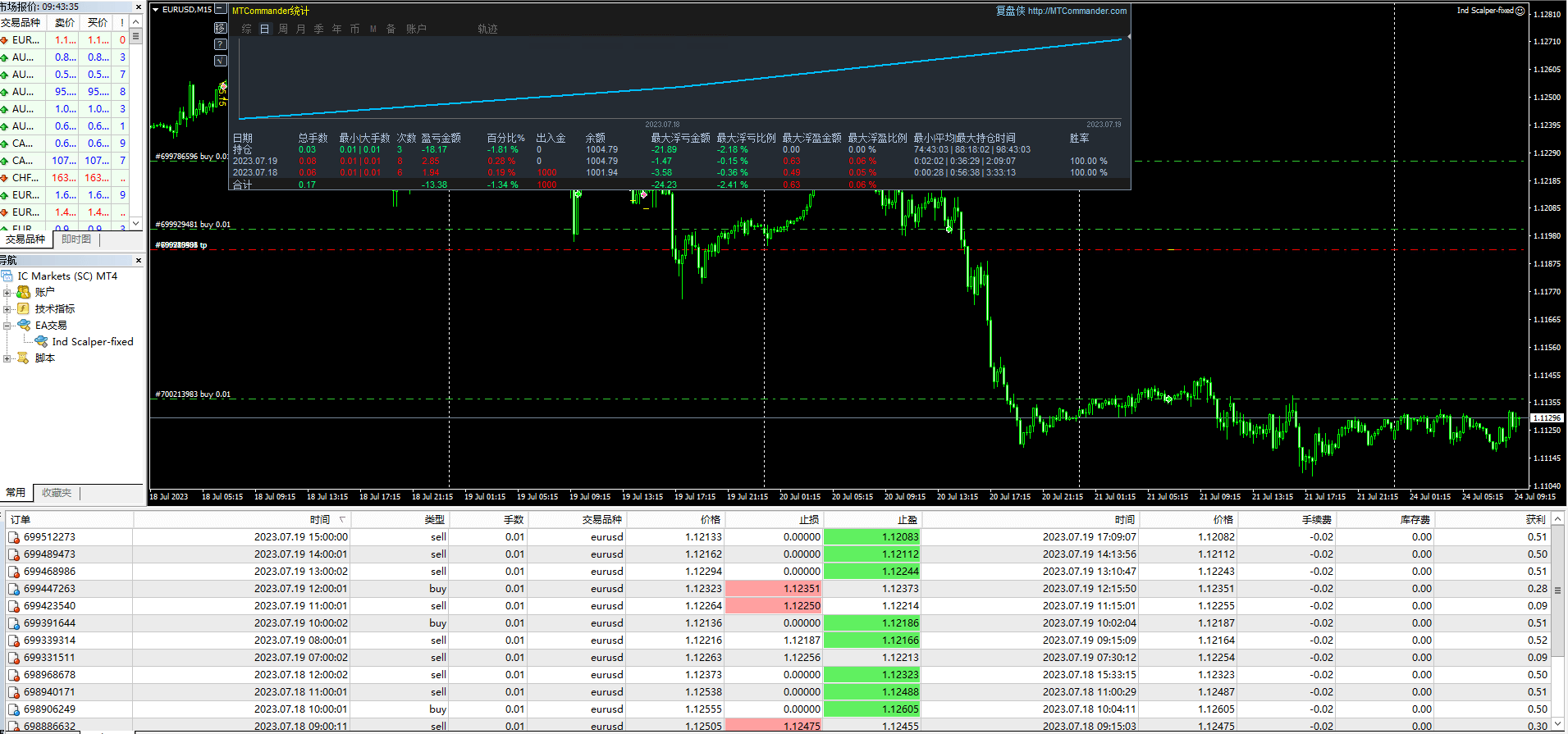Click the down arrow icon on EUR... first row
Viewport: 1568px width, 734px height.
[4, 40]
